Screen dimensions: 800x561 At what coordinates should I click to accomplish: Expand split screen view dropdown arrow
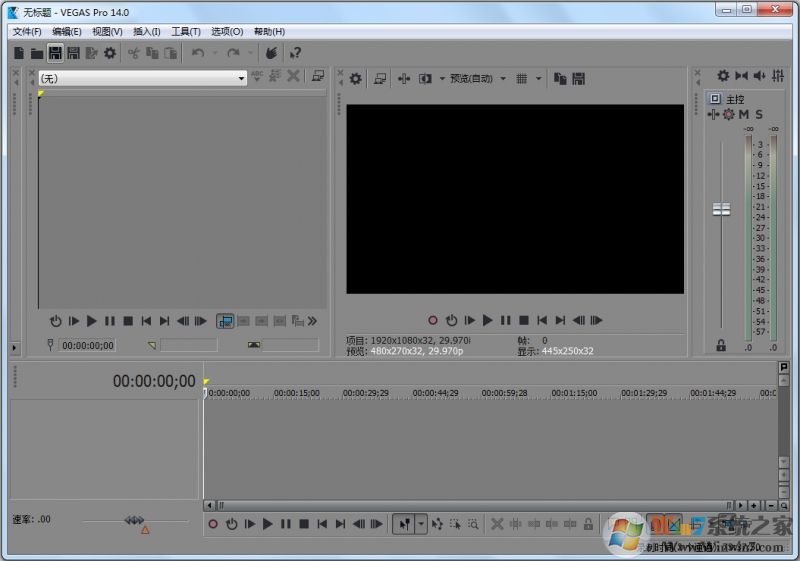pos(442,79)
